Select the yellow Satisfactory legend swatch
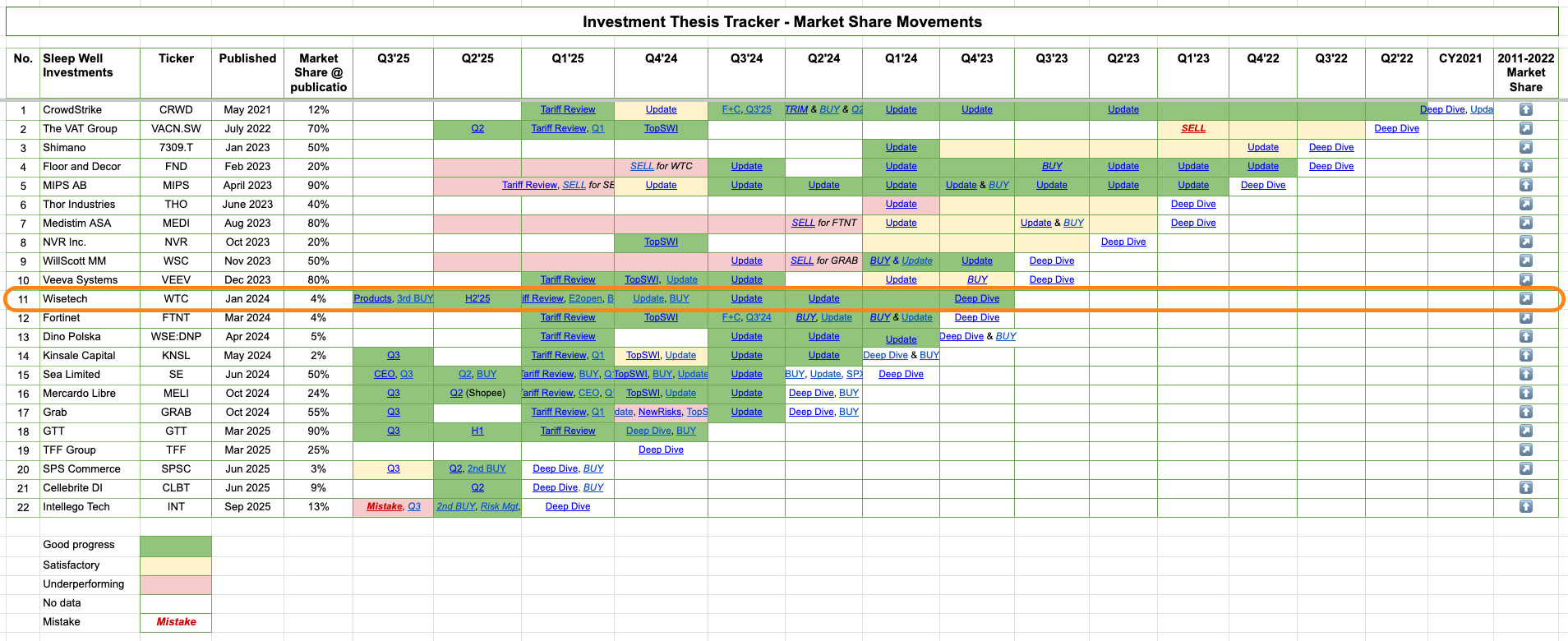The image size is (1568, 641). [176, 565]
